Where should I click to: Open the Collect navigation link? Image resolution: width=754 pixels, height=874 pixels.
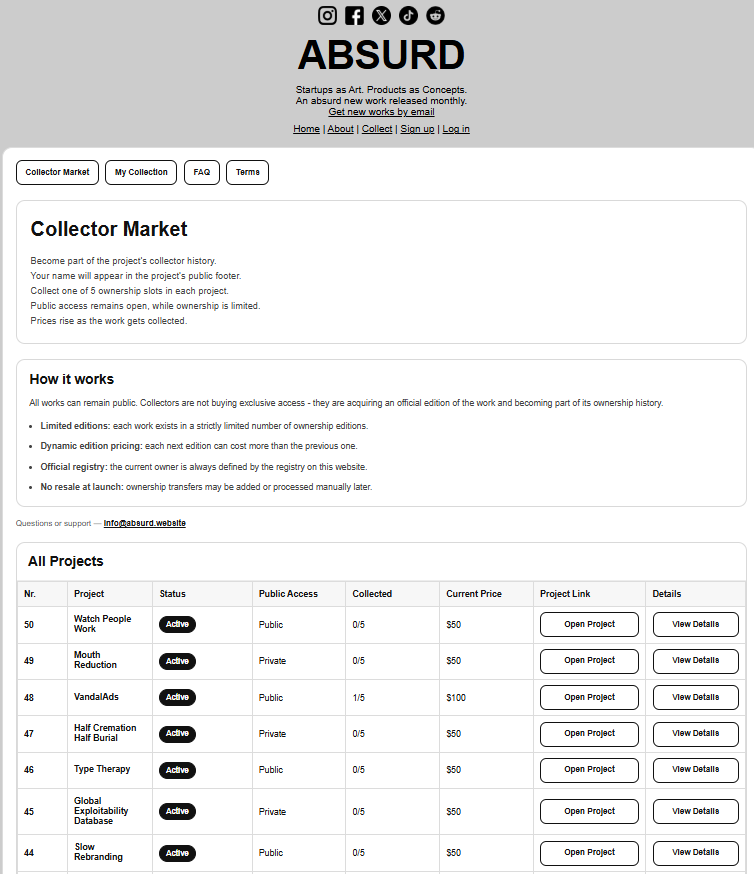tap(377, 129)
